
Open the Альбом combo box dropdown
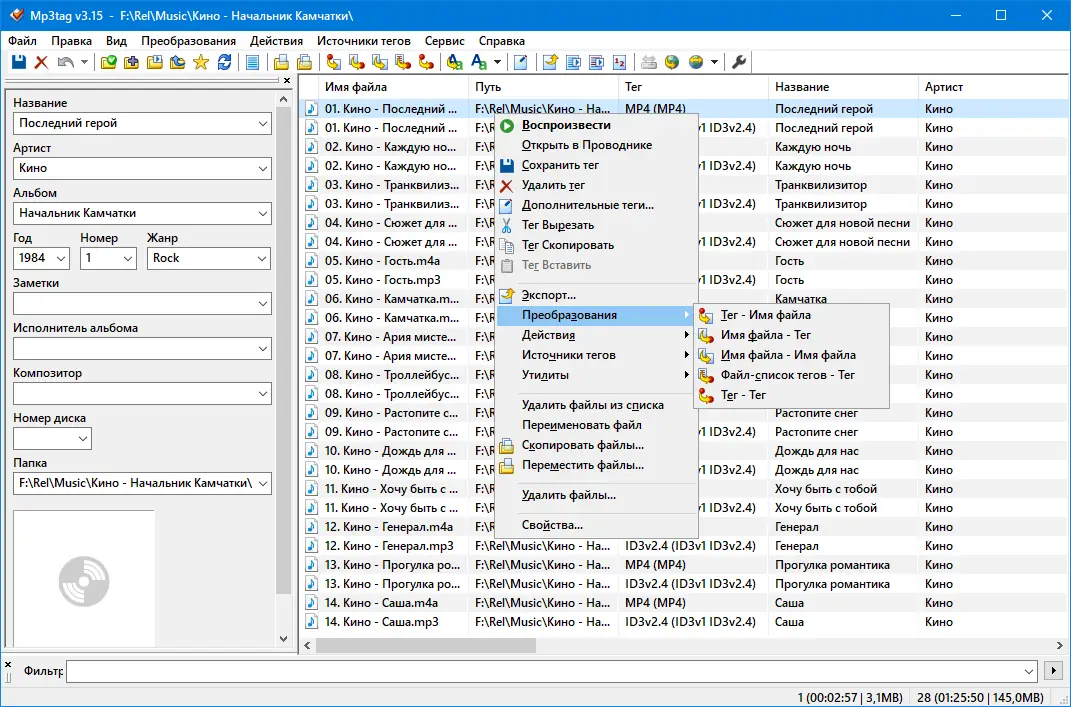coord(262,213)
